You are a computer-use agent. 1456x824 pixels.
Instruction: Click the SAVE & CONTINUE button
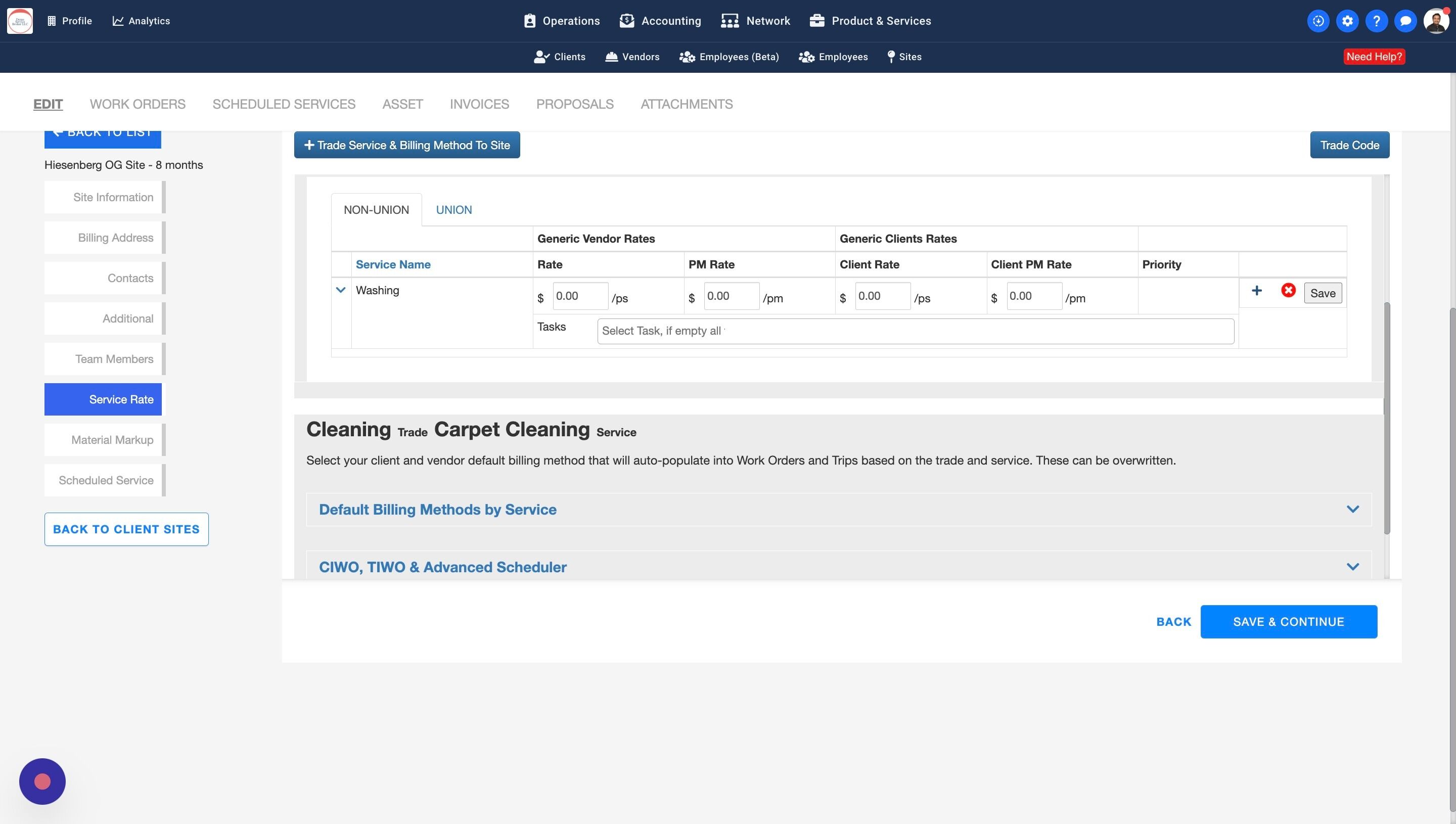(x=1288, y=621)
